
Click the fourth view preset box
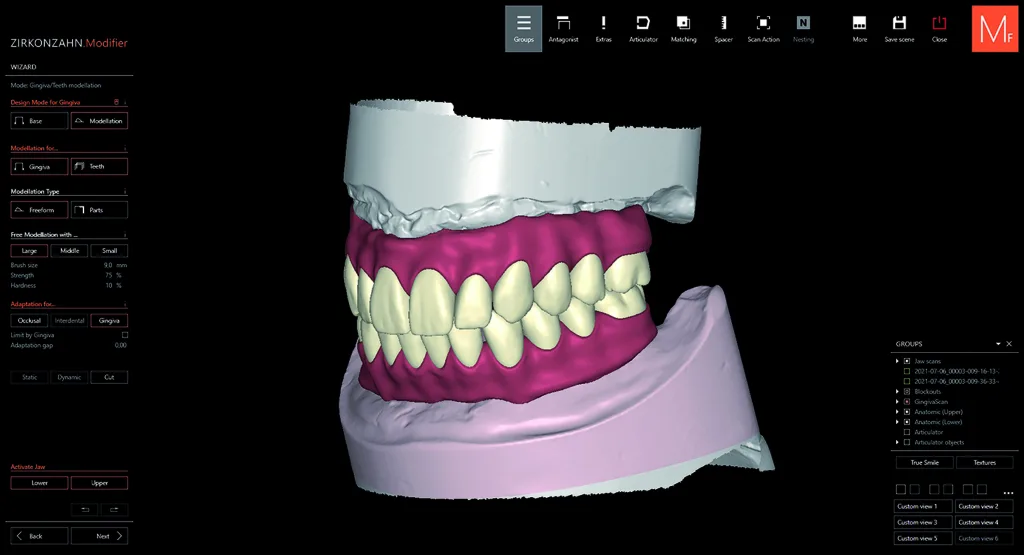point(948,489)
